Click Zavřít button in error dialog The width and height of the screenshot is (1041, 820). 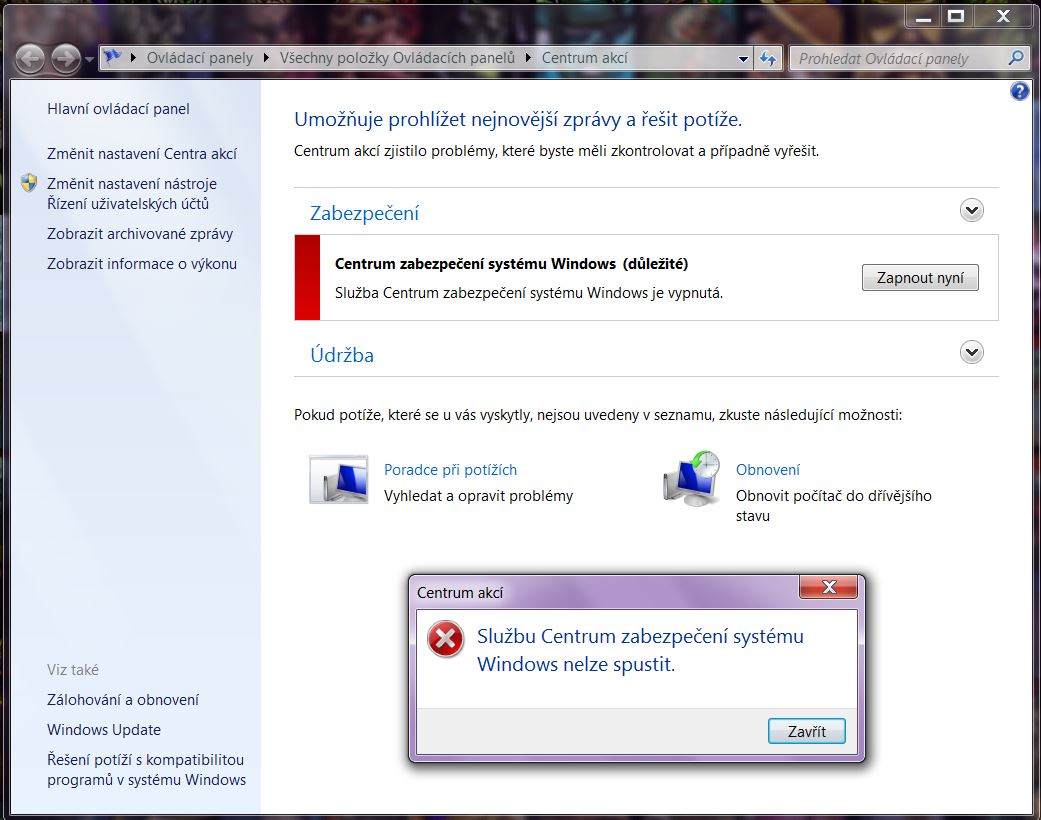pyautogui.click(x=807, y=731)
